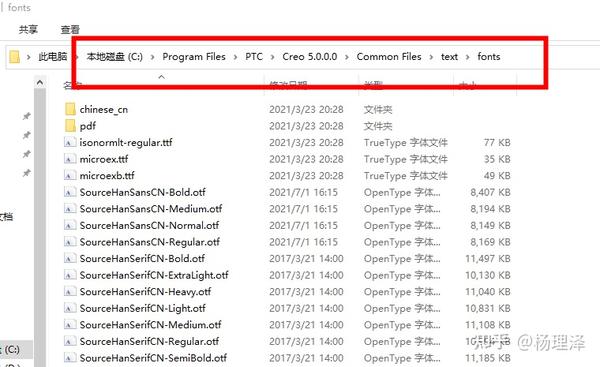Select file name SourceHanSerifCN-Regular.otf
The height and width of the screenshot is (367, 600).
pos(149,341)
